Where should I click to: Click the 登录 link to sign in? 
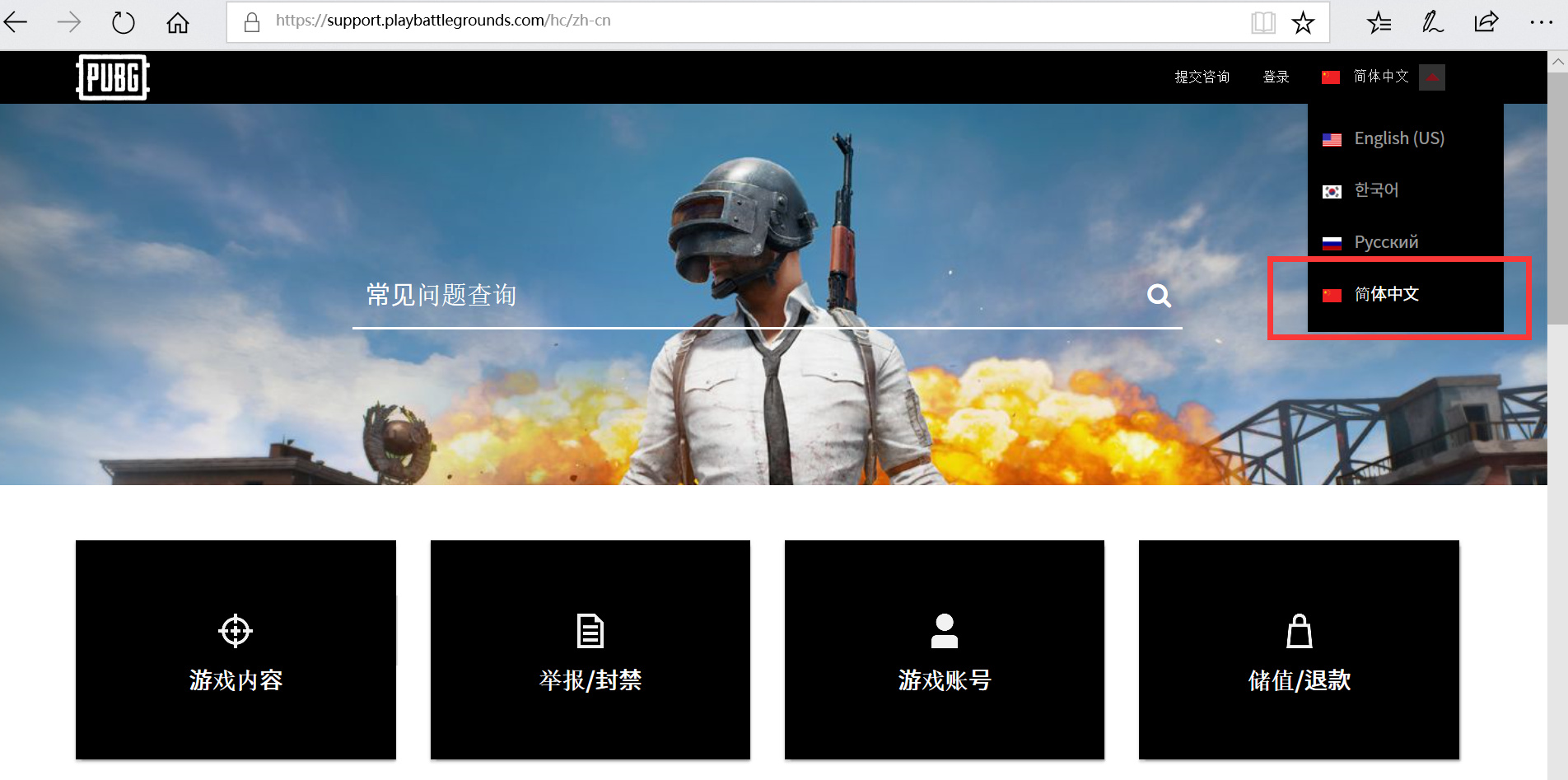[x=1276, y=77]
